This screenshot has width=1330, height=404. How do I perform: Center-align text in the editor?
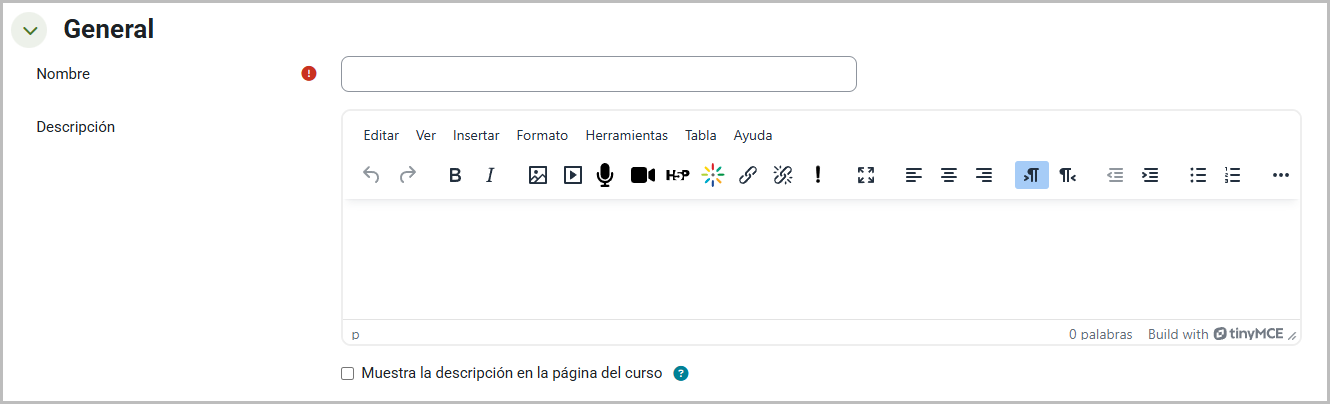coord(949,176)
